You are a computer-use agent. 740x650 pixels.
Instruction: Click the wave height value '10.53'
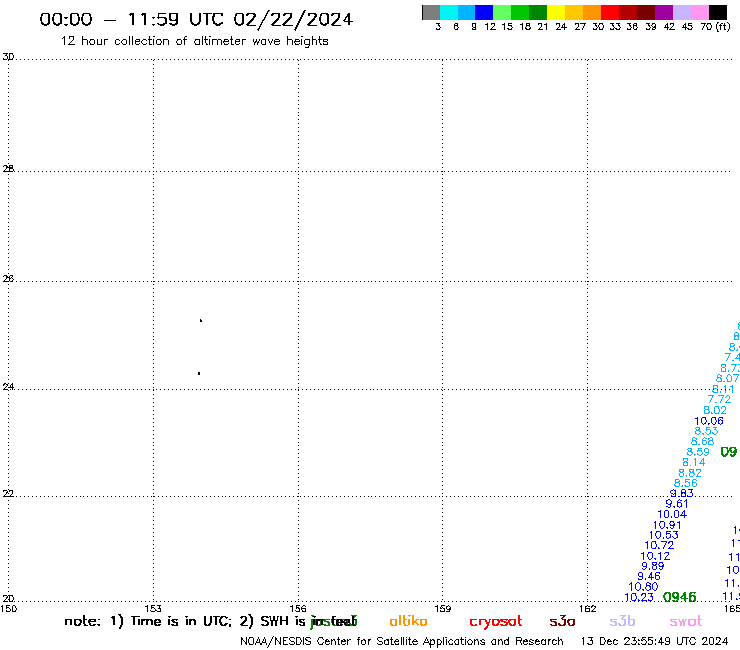coord(664,535)
